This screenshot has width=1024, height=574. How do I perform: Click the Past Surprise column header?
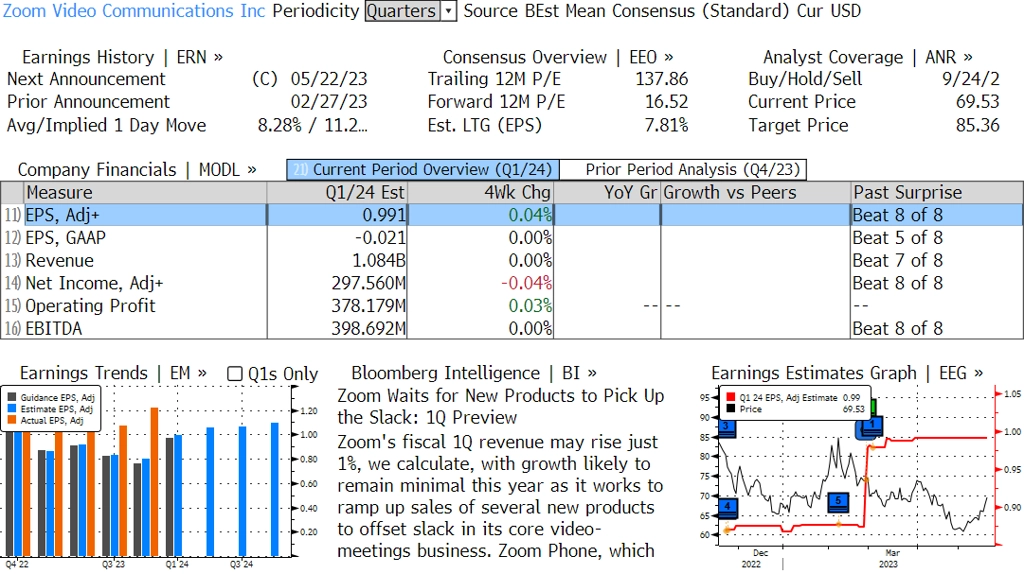(937, 193)
